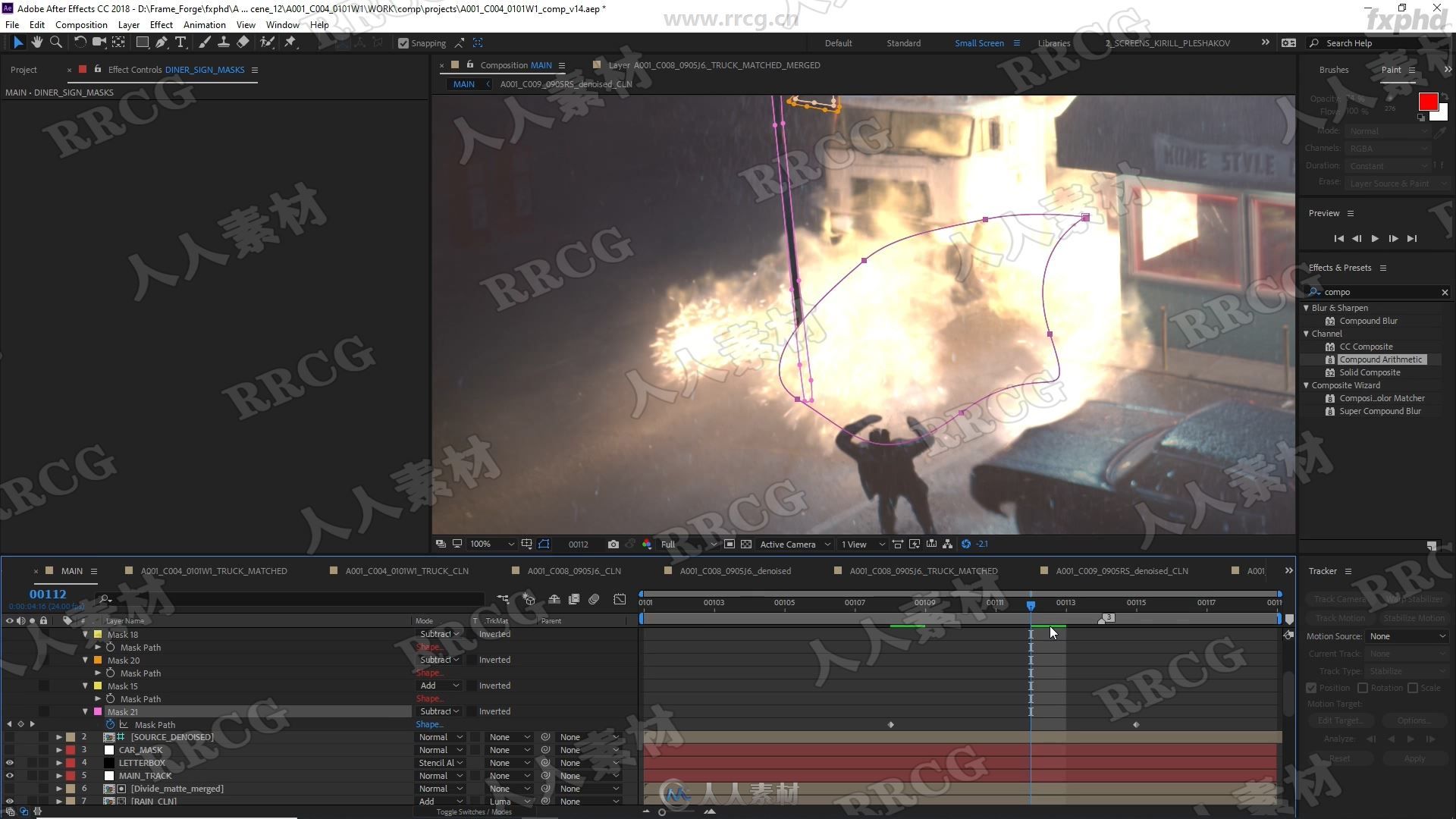Select the Pen tool in toolbar
This screenshot has width=1456, height=819.
(160, 42)
